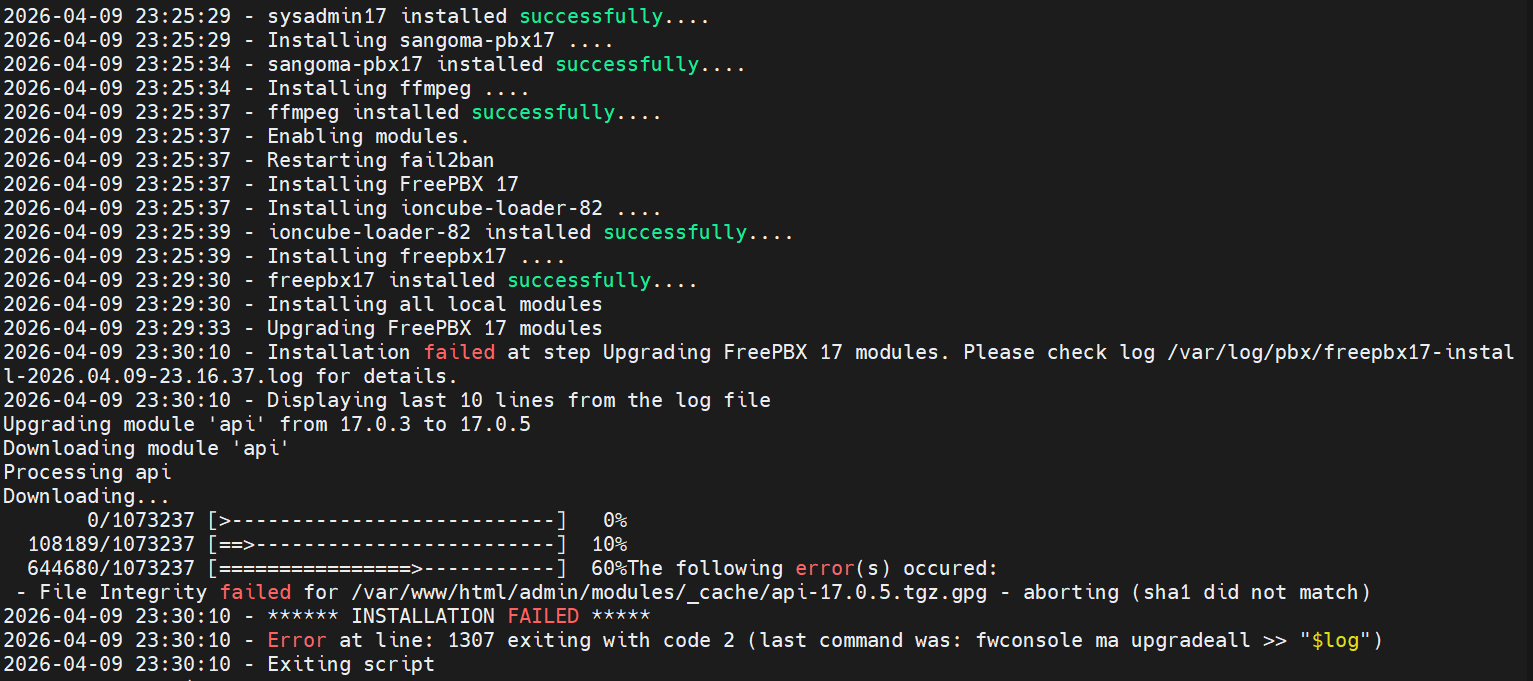Click 'Restarting fail2ban' log line
1533x681 pixels.
pos(380,160)
